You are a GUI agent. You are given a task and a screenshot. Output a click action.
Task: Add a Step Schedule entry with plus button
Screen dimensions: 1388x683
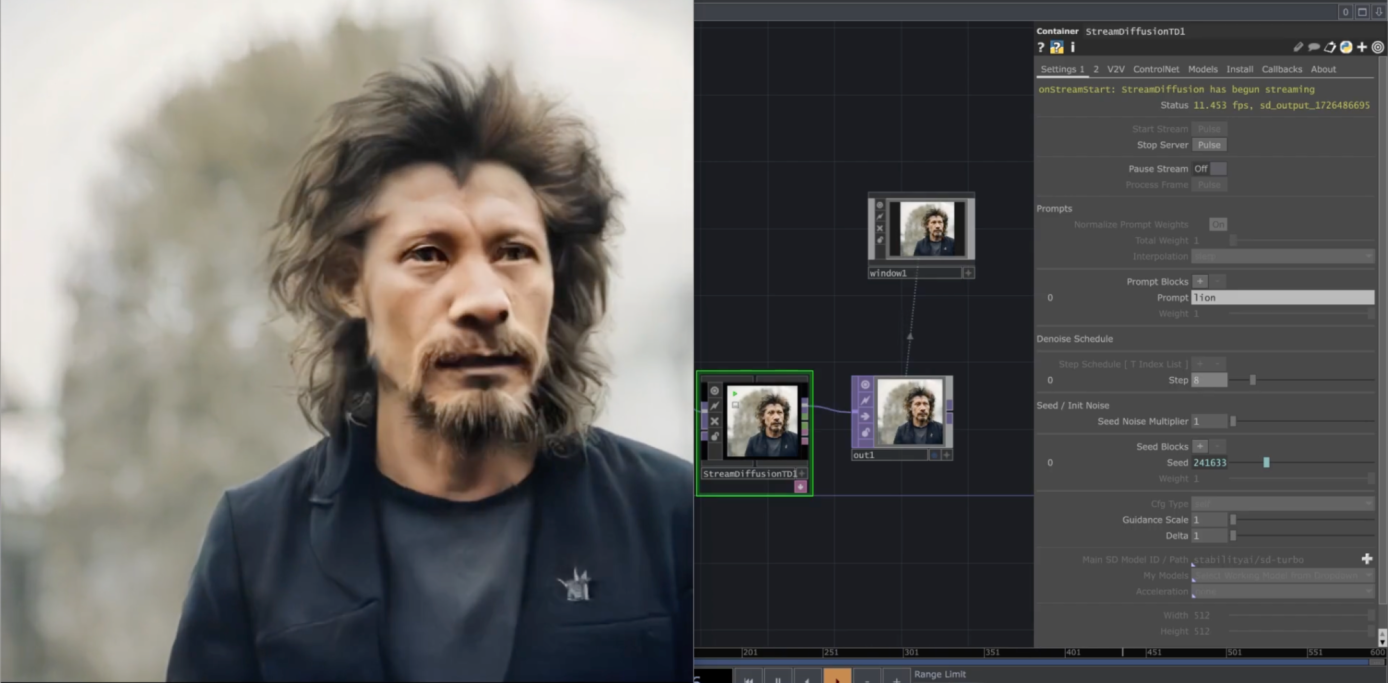point(1200,364)
